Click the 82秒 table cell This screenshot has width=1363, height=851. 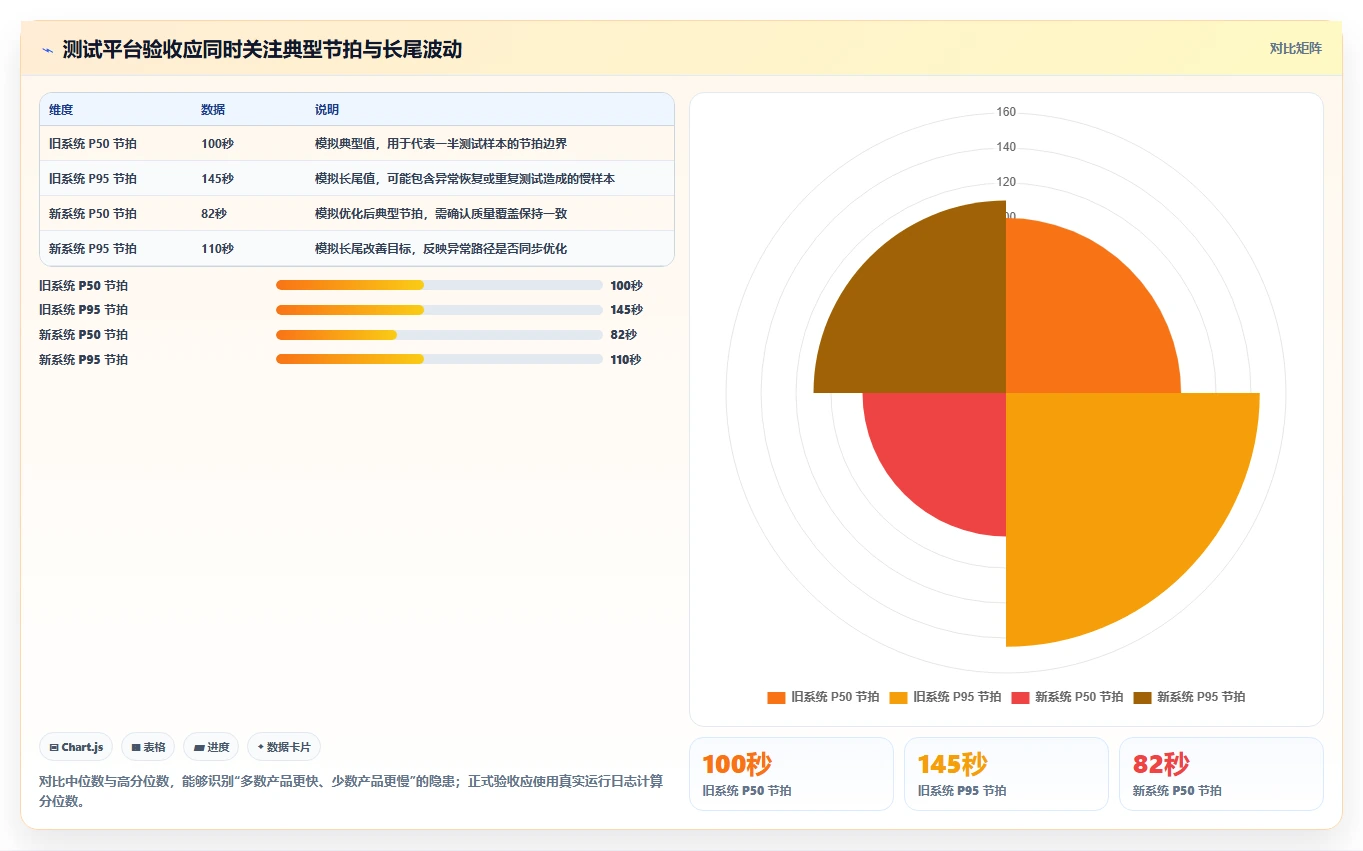(214, 214)
